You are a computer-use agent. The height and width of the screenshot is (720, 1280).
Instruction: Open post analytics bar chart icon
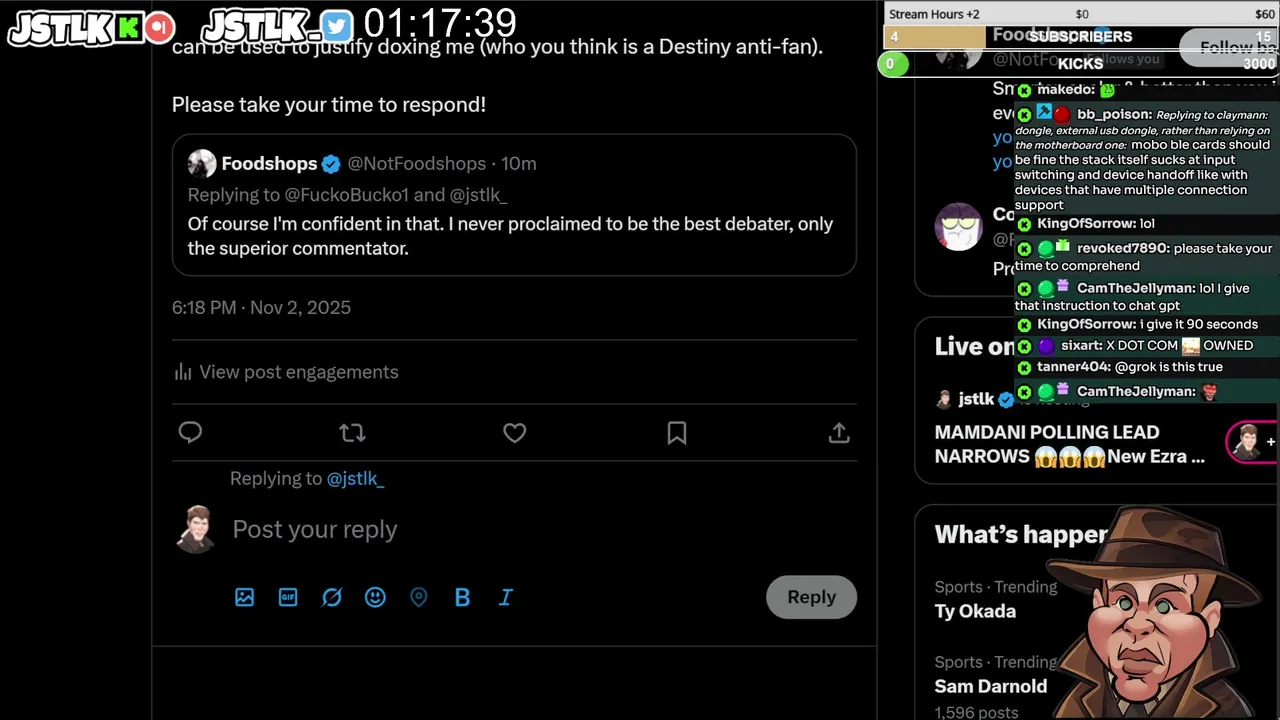[x=183, y=372]
